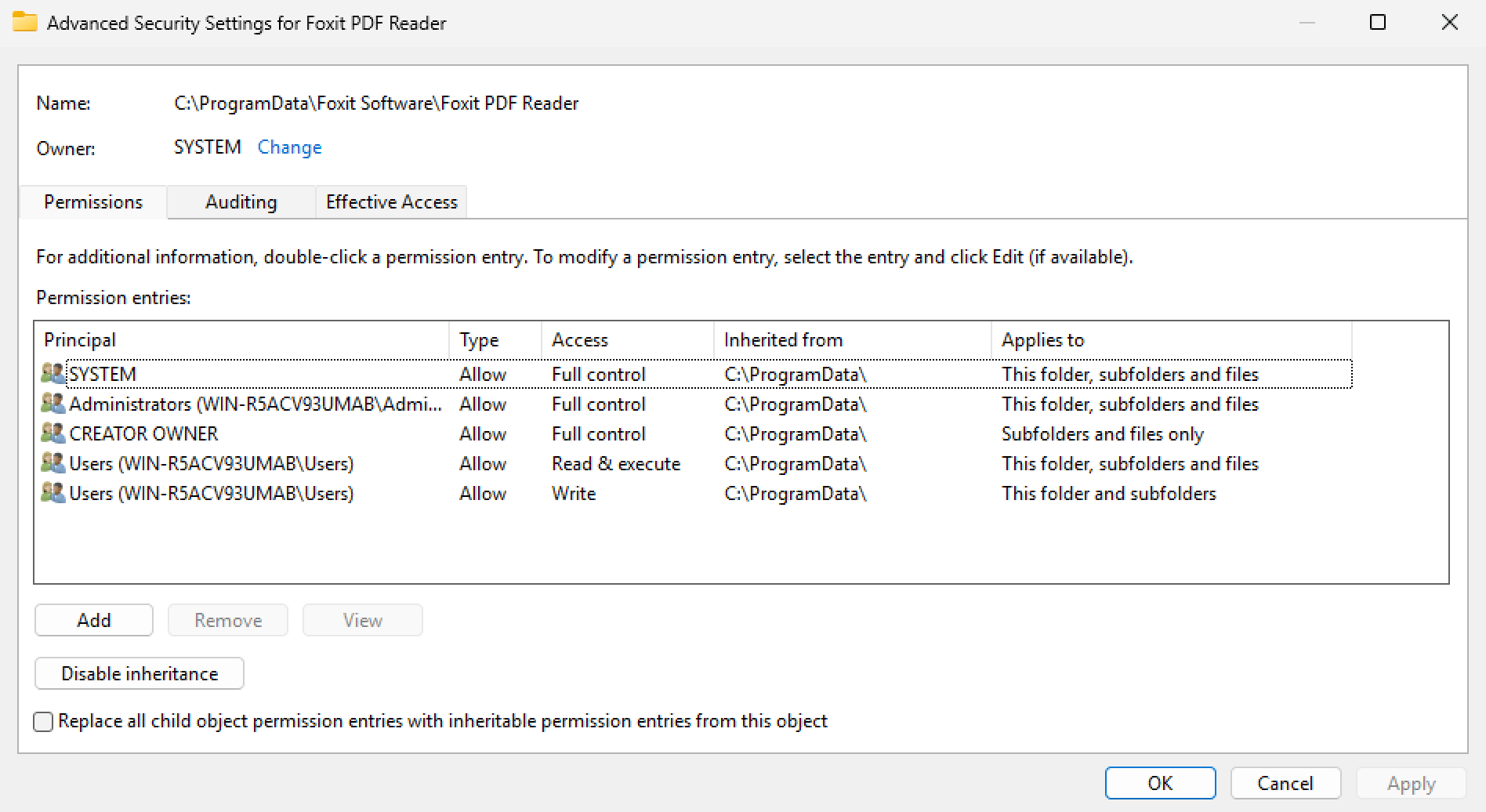This screenshot has width=1486, height=812.
Task: Select Administrators (WIN-R5ACV93UMAB\Admi... entry
Action: pyautogui.click(x=256, y=404)
